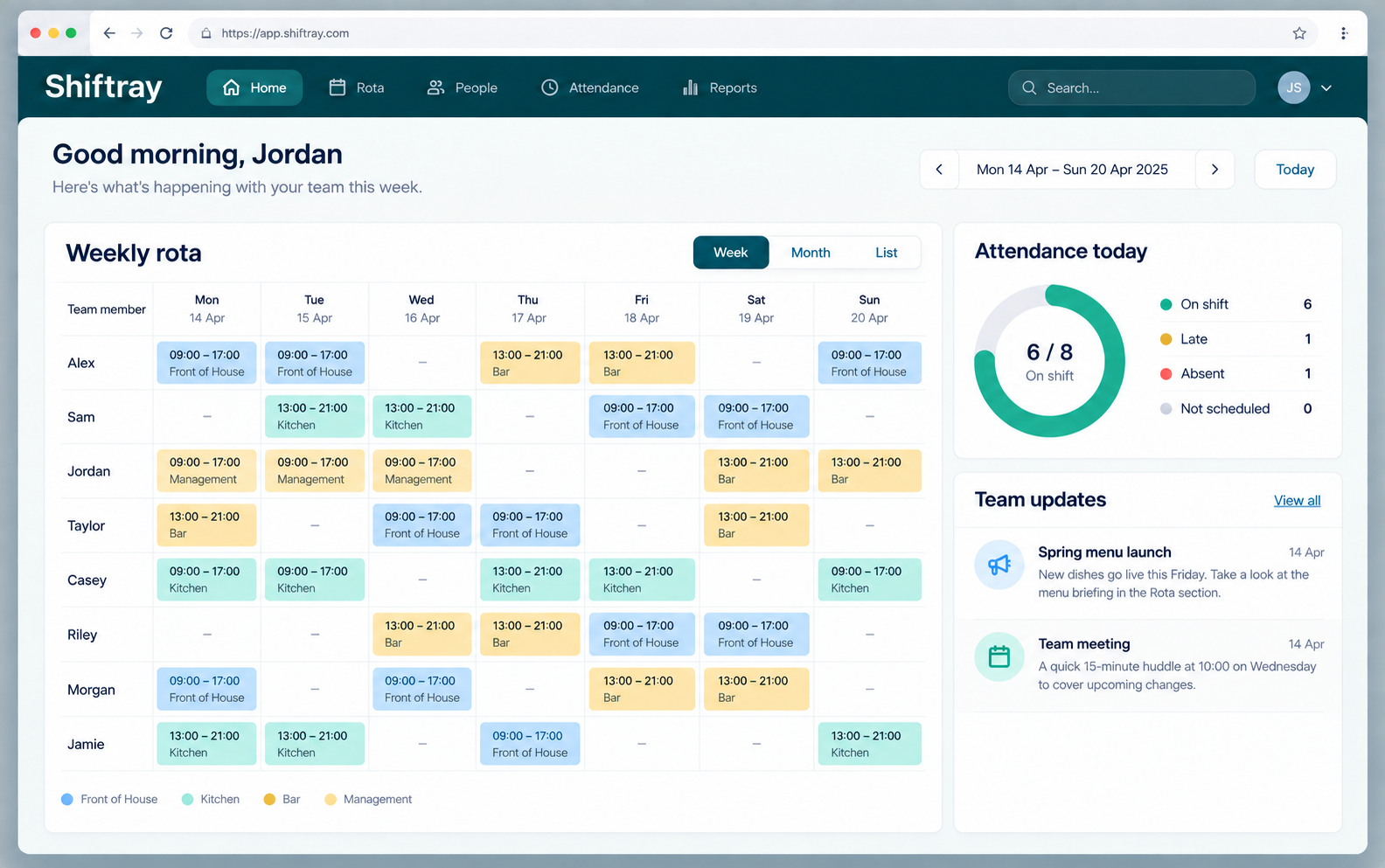
Task: Click the Wed 16 Apr column header
Action: pos(421,309)
